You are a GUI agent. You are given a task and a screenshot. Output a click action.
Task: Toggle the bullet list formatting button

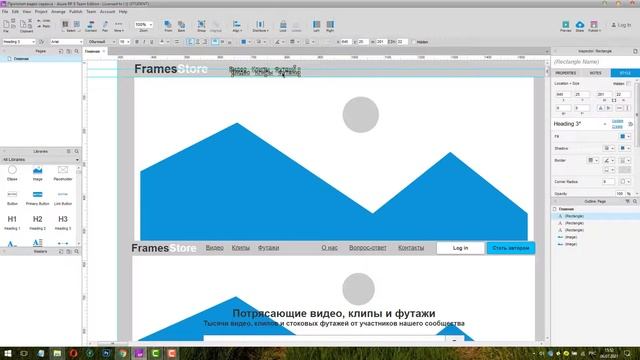tap(177, 42)
